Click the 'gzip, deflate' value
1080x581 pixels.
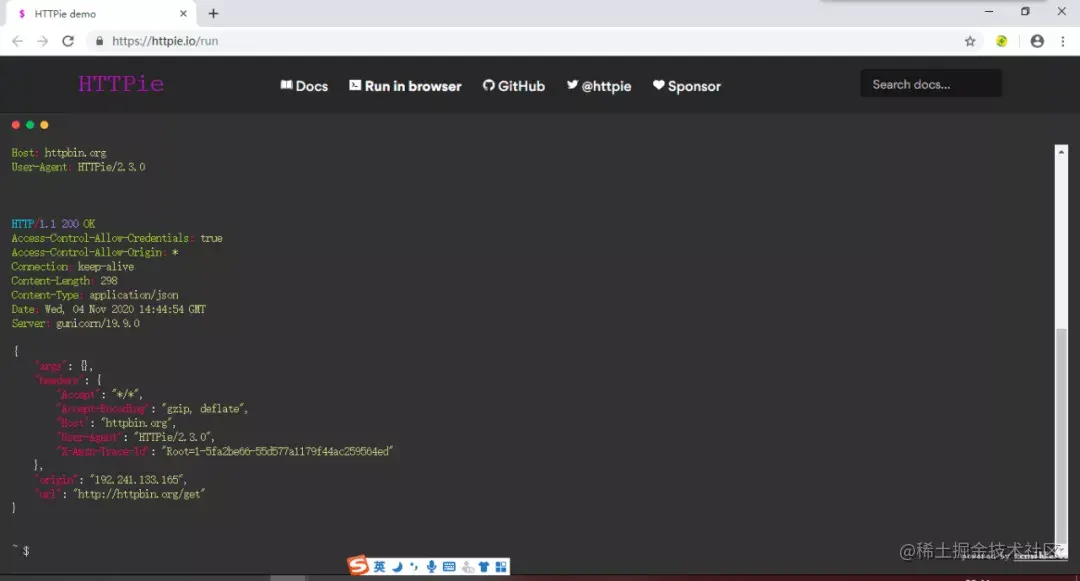coord(202,409)
